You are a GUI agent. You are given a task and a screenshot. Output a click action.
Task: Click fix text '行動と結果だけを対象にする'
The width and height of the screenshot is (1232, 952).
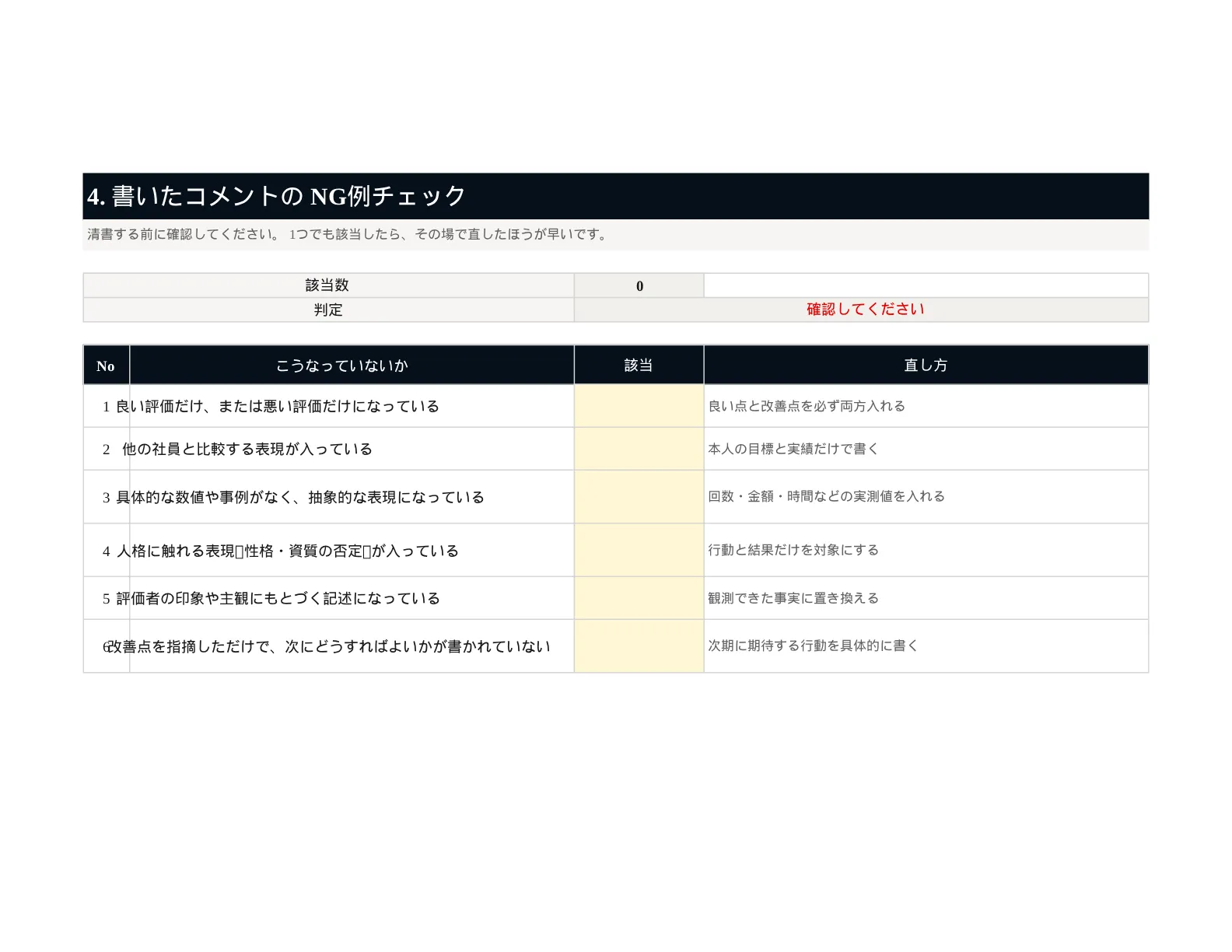793,550
